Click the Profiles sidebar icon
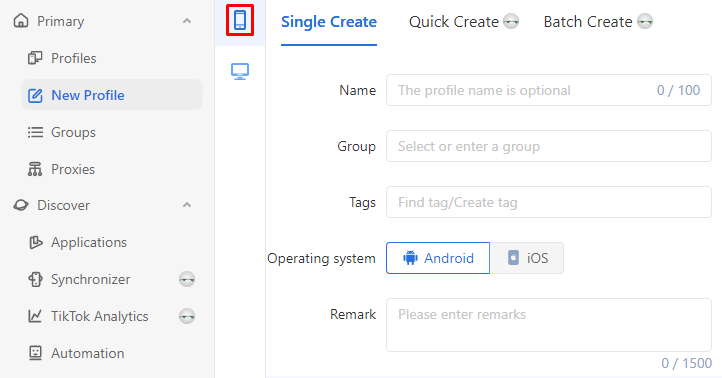Image resolution: width=722 pixels, height=378 pixels. (35, 58)
